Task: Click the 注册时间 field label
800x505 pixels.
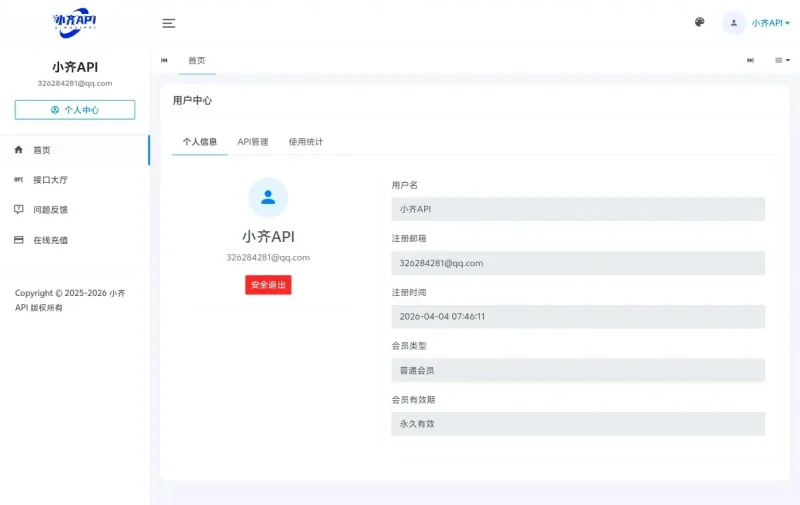Action: click(x=409, y=292)
